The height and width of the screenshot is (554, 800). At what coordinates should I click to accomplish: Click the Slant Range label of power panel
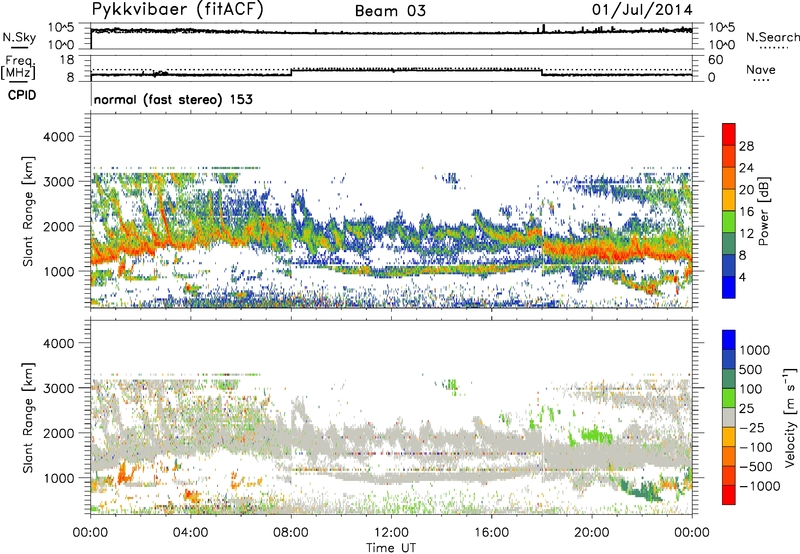[28, 211]
